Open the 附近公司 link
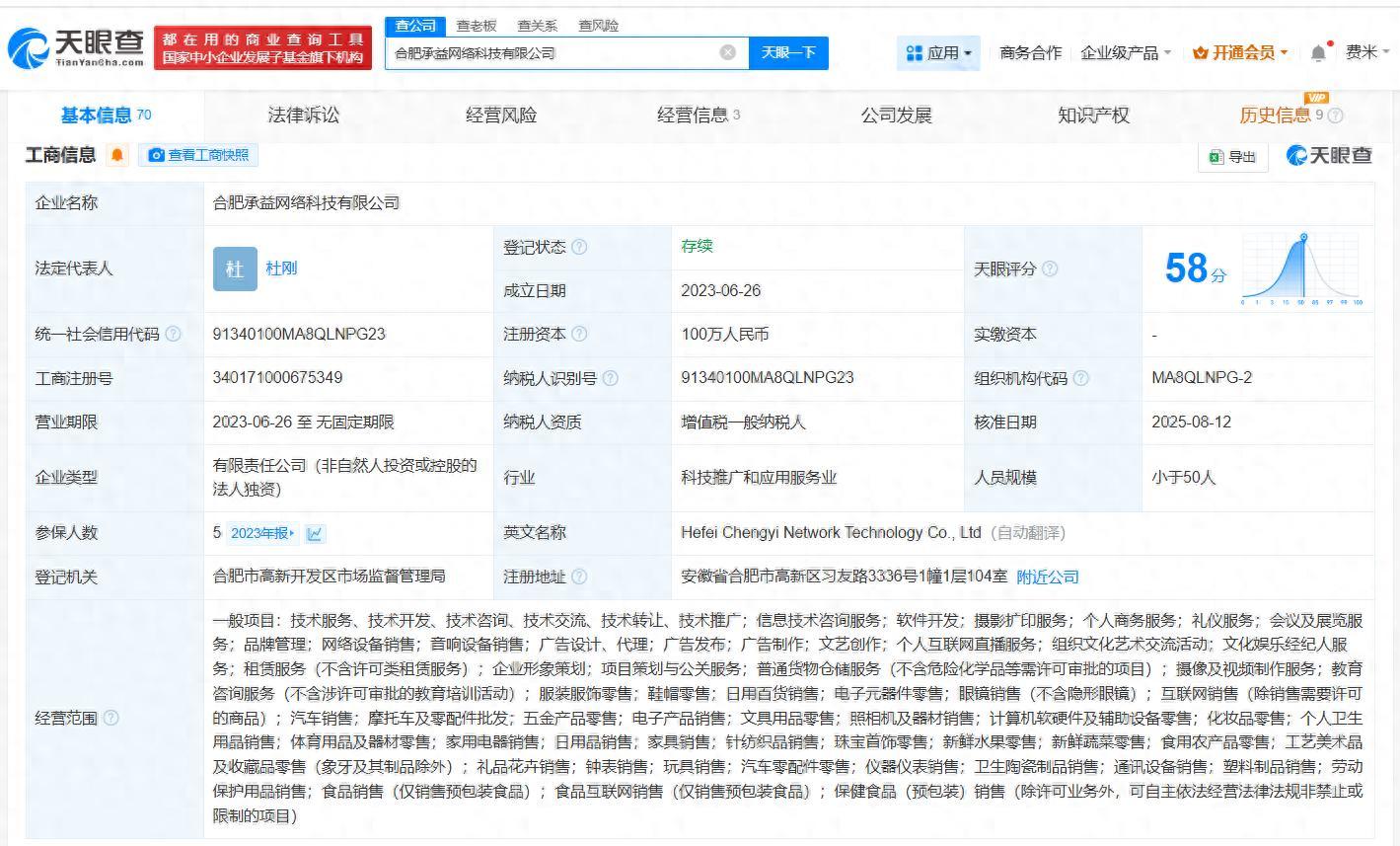 click(x=1048, y=577)
